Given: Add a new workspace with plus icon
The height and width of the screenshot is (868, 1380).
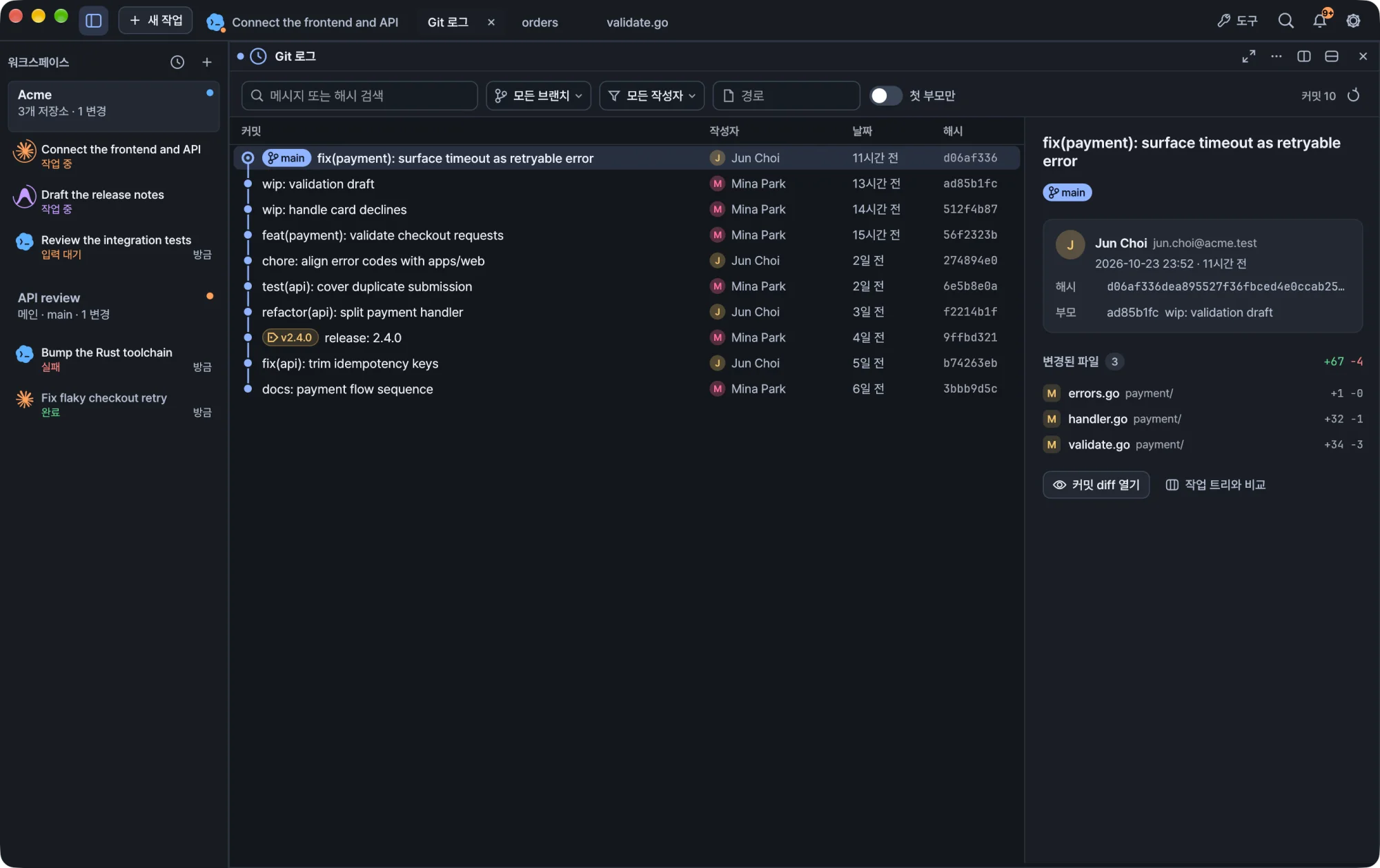Looking at the screenshot, I should pyautogui.click(x=206, y=62).
